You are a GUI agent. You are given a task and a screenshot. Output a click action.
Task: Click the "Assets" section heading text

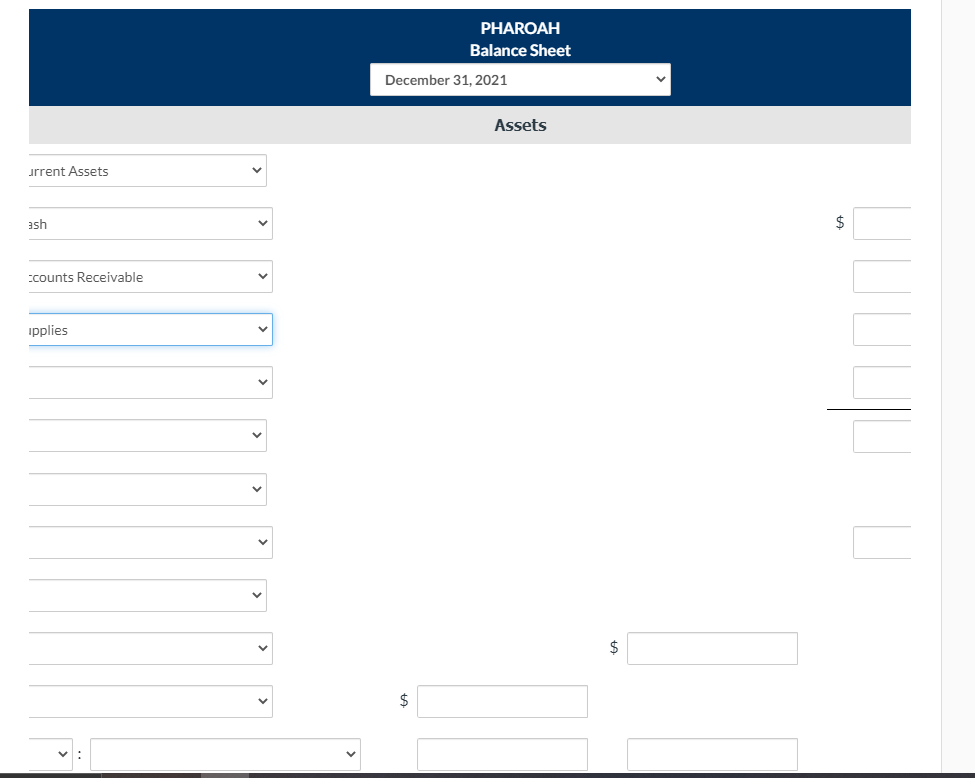[x=520, y=125]
